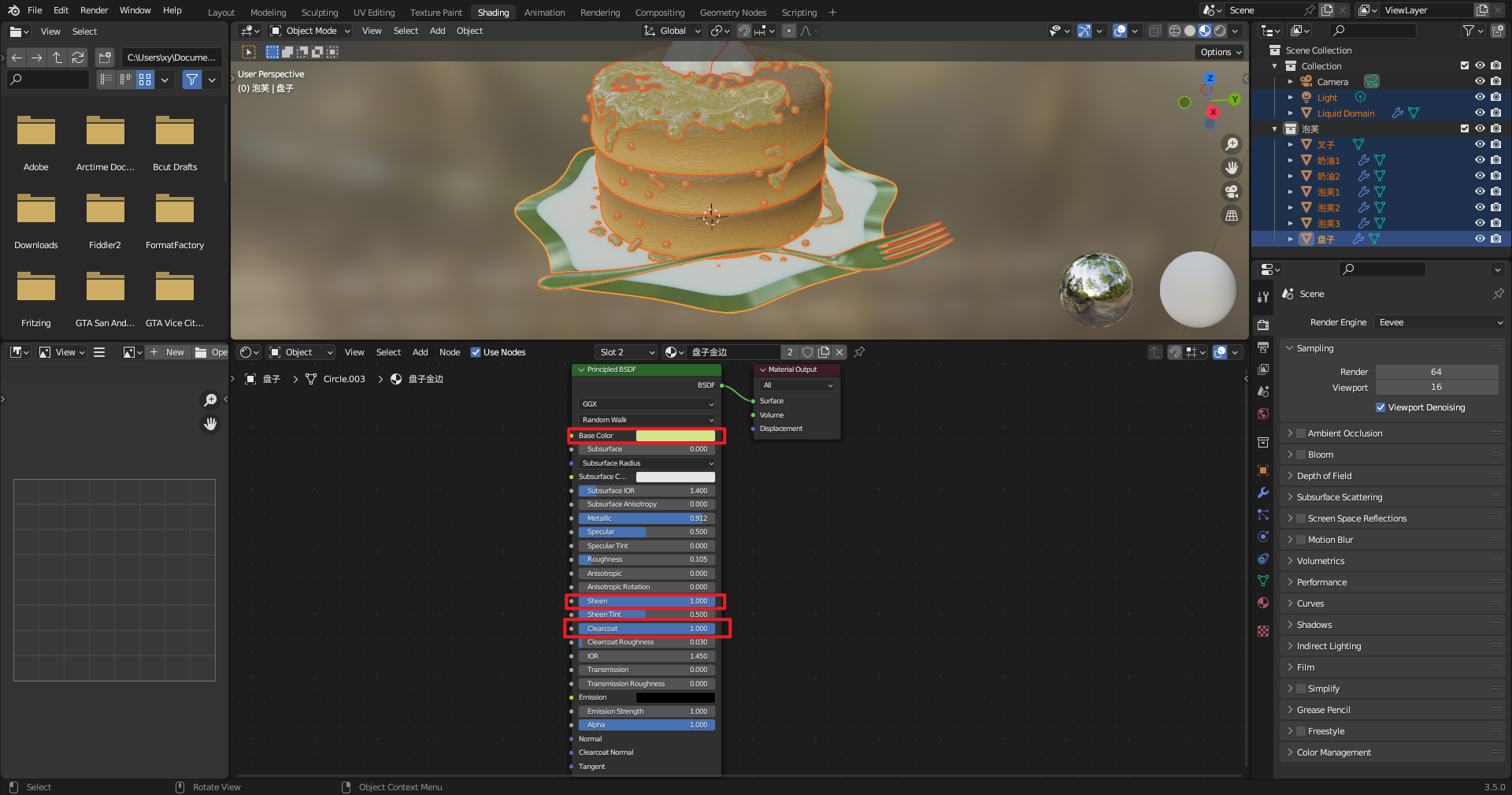Enable the Motion Blur checkbox
This screenshot has height=795, width=1512.
1302,540
